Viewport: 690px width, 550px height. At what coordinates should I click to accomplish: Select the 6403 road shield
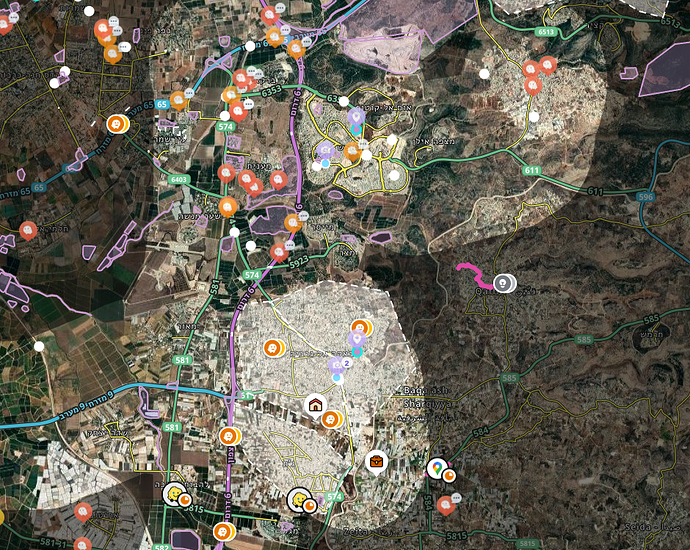179,179
